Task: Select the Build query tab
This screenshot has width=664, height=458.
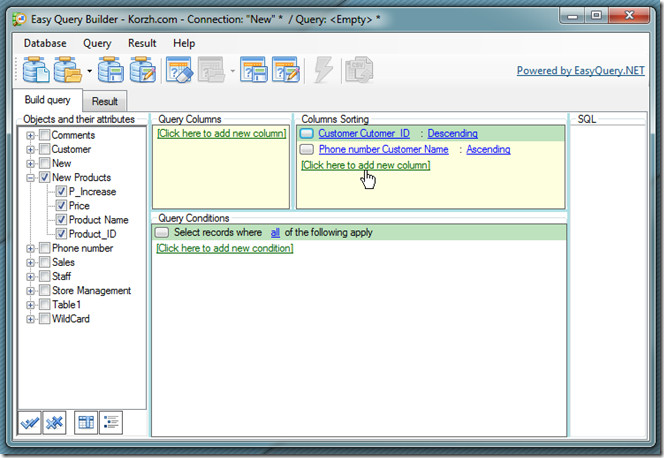Action: [x=47, y=100]
